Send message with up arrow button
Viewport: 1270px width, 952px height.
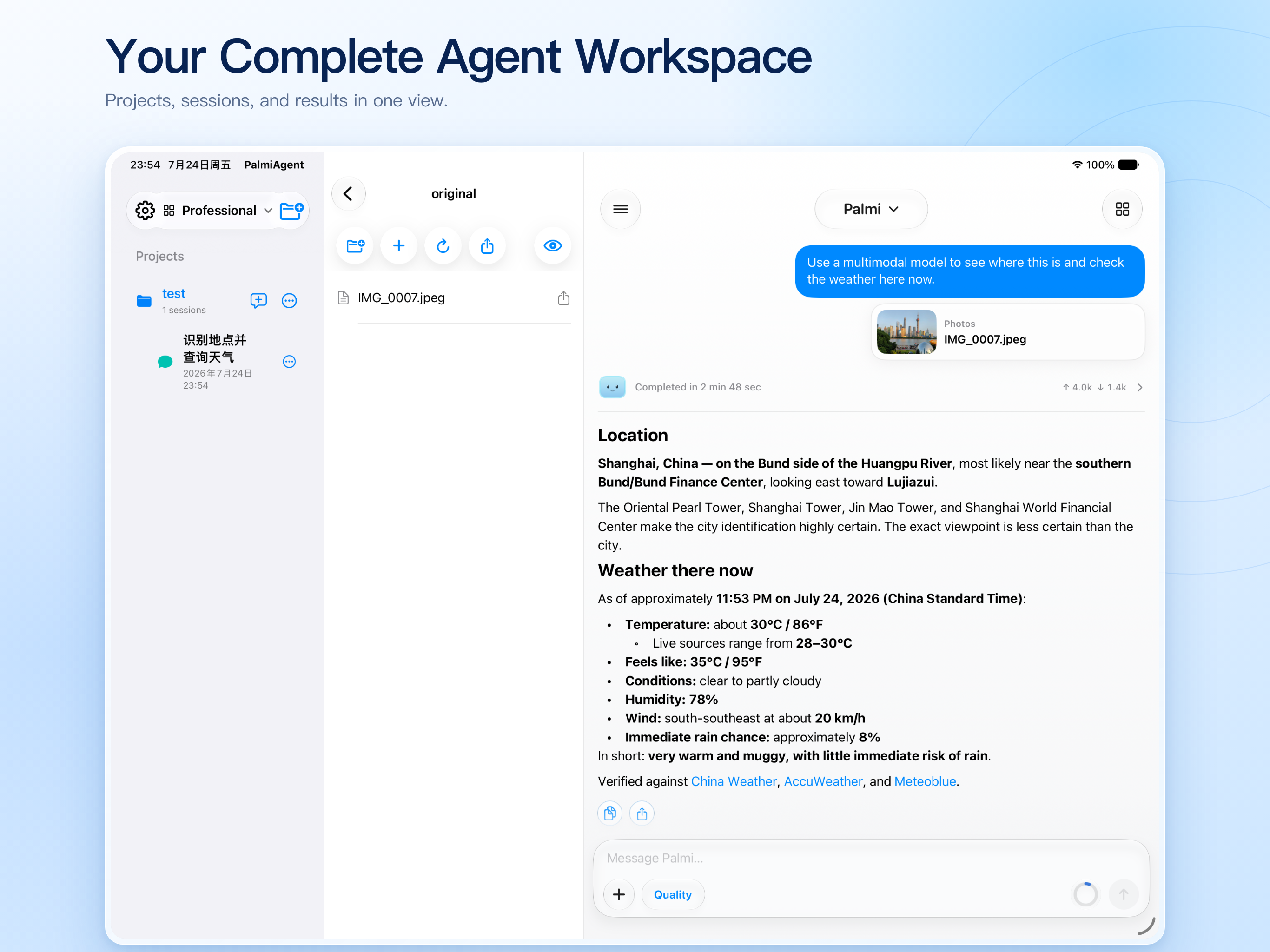(1123, 894)
